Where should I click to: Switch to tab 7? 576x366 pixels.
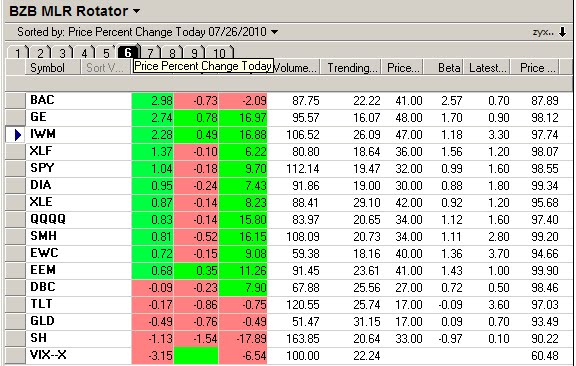tap(150, 53)
